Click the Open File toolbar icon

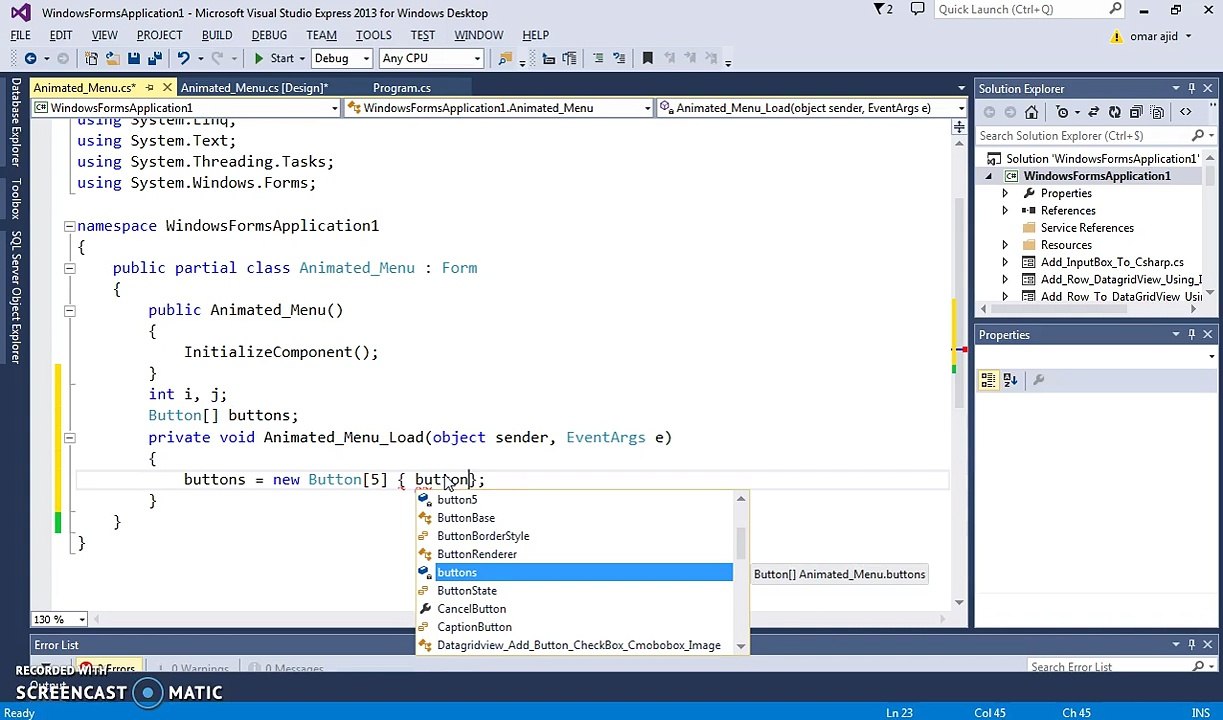112,59
